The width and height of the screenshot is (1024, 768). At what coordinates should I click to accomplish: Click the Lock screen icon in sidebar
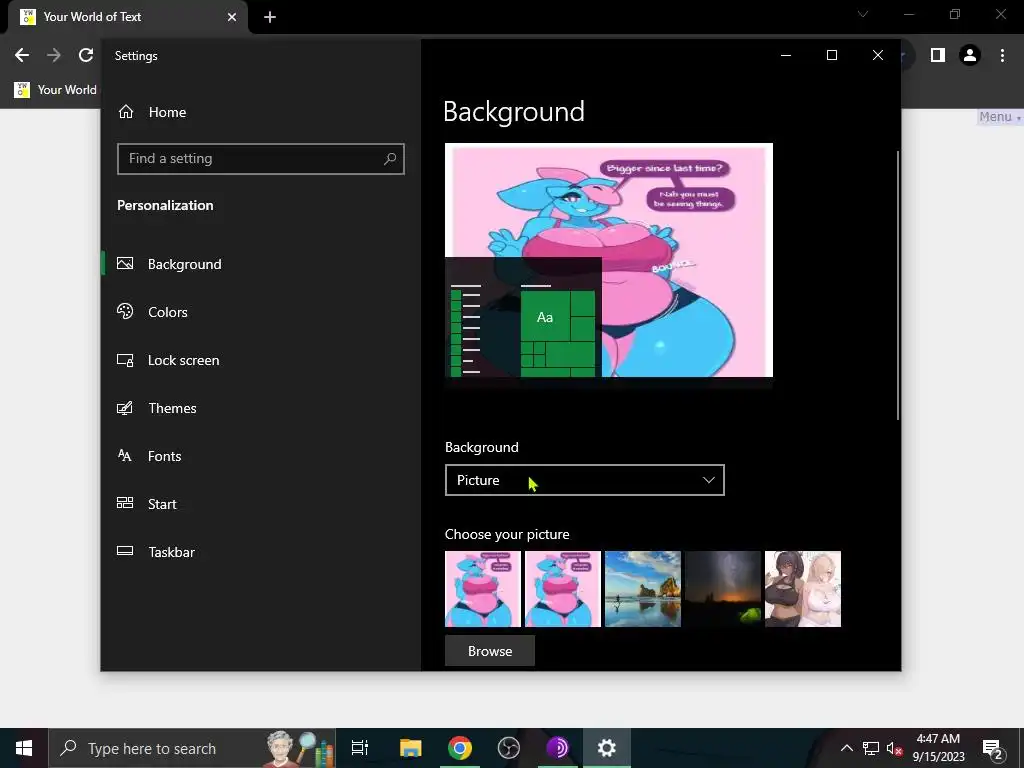pos(125,360)
